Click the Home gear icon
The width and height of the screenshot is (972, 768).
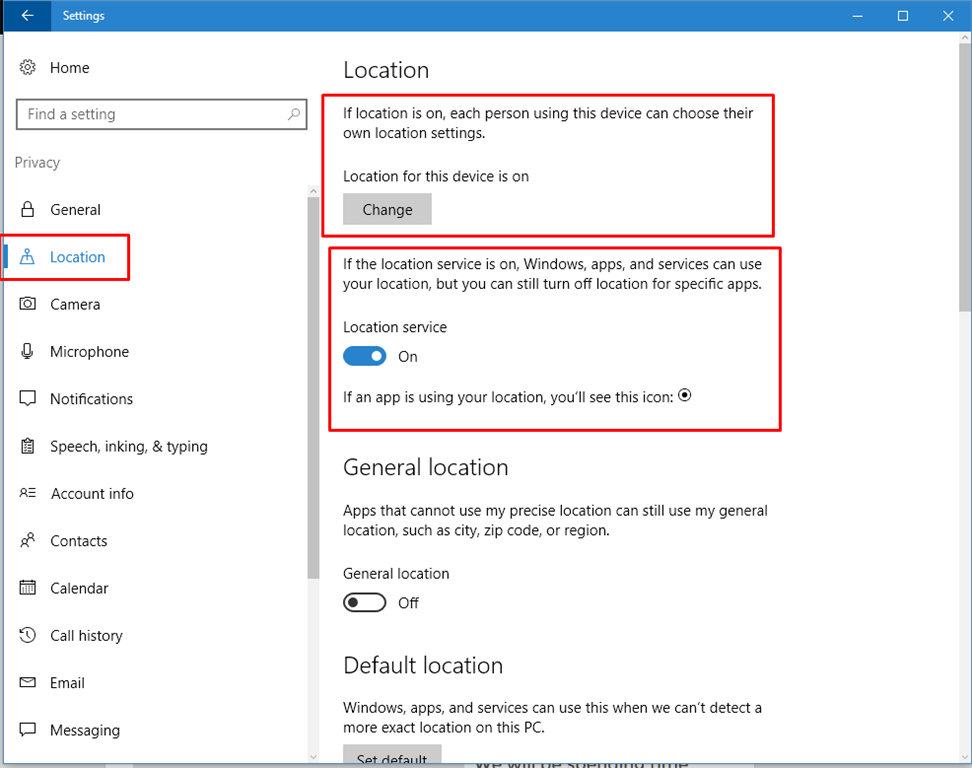(x=28, y=68)
